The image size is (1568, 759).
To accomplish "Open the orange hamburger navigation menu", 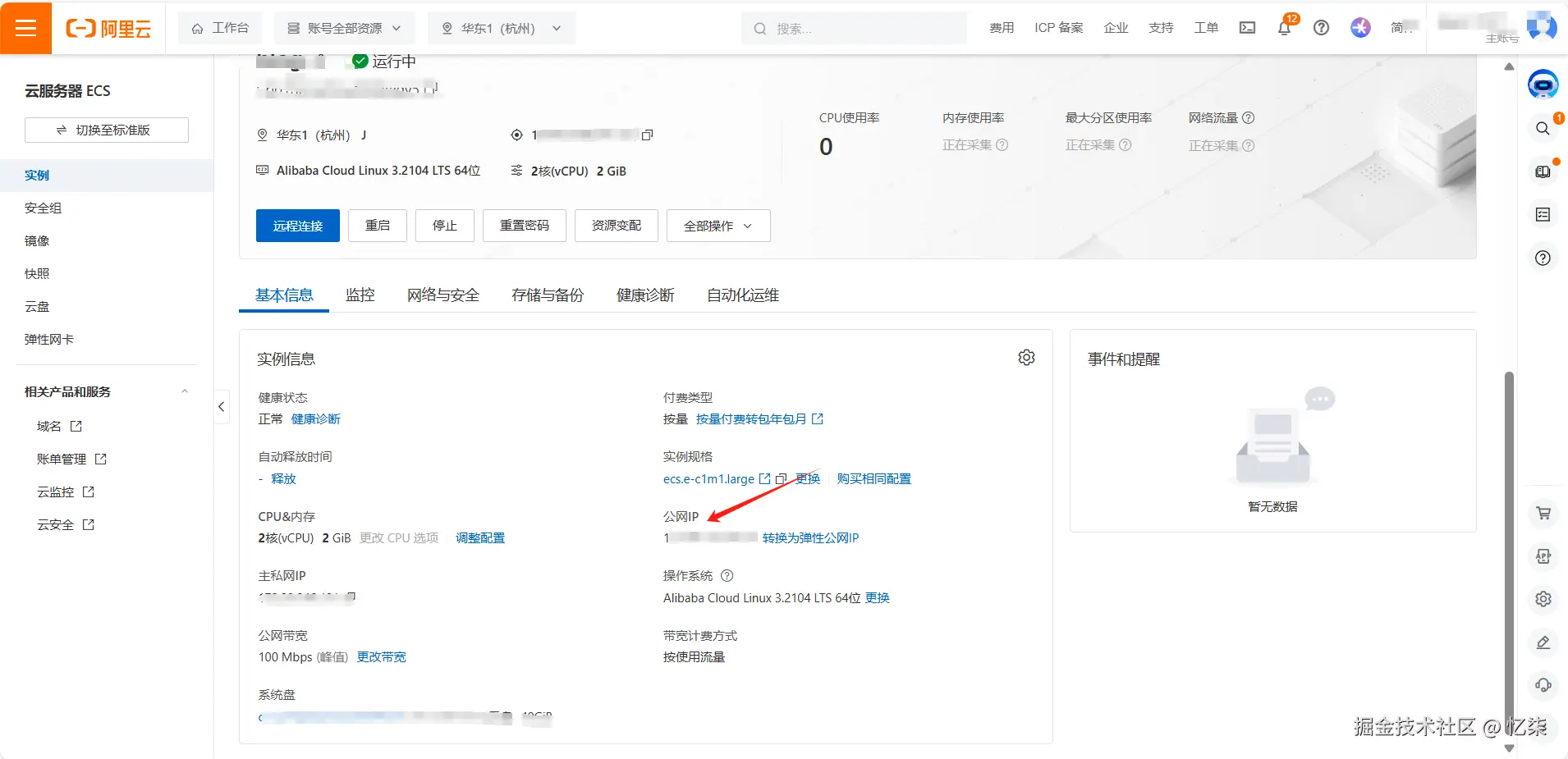I will (x=25, y=28).
